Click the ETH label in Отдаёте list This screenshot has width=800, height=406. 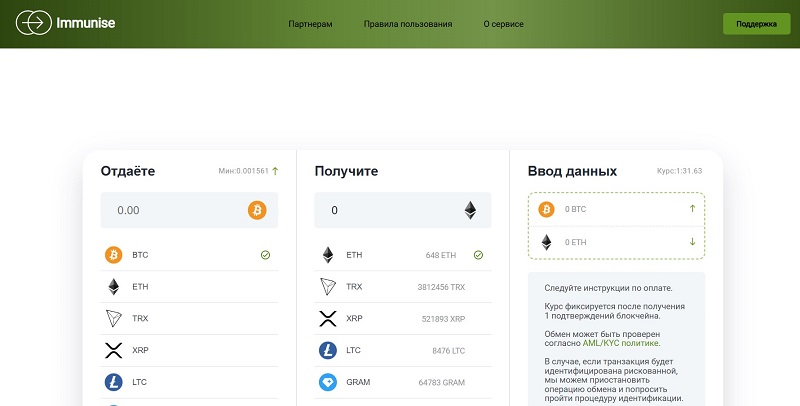click(x=140, y=287)
